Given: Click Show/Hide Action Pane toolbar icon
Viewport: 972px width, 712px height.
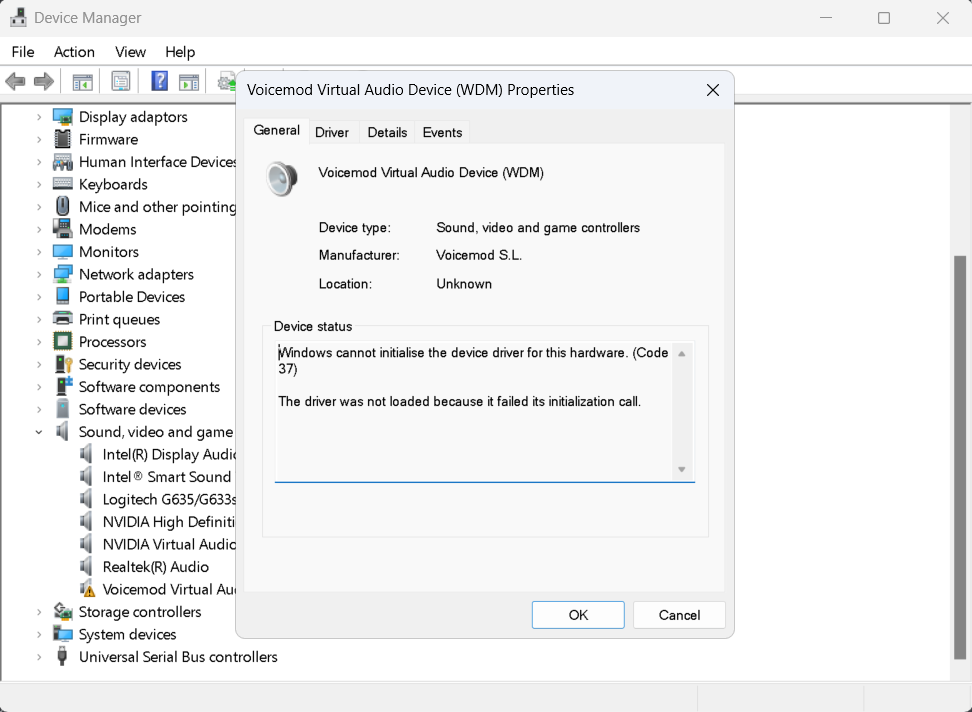Looking at the screenshot, I should point(189,82).
